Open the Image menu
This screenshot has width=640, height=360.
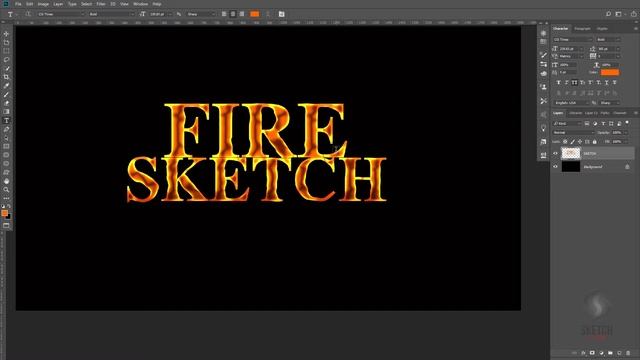click(x=43, y=4)
